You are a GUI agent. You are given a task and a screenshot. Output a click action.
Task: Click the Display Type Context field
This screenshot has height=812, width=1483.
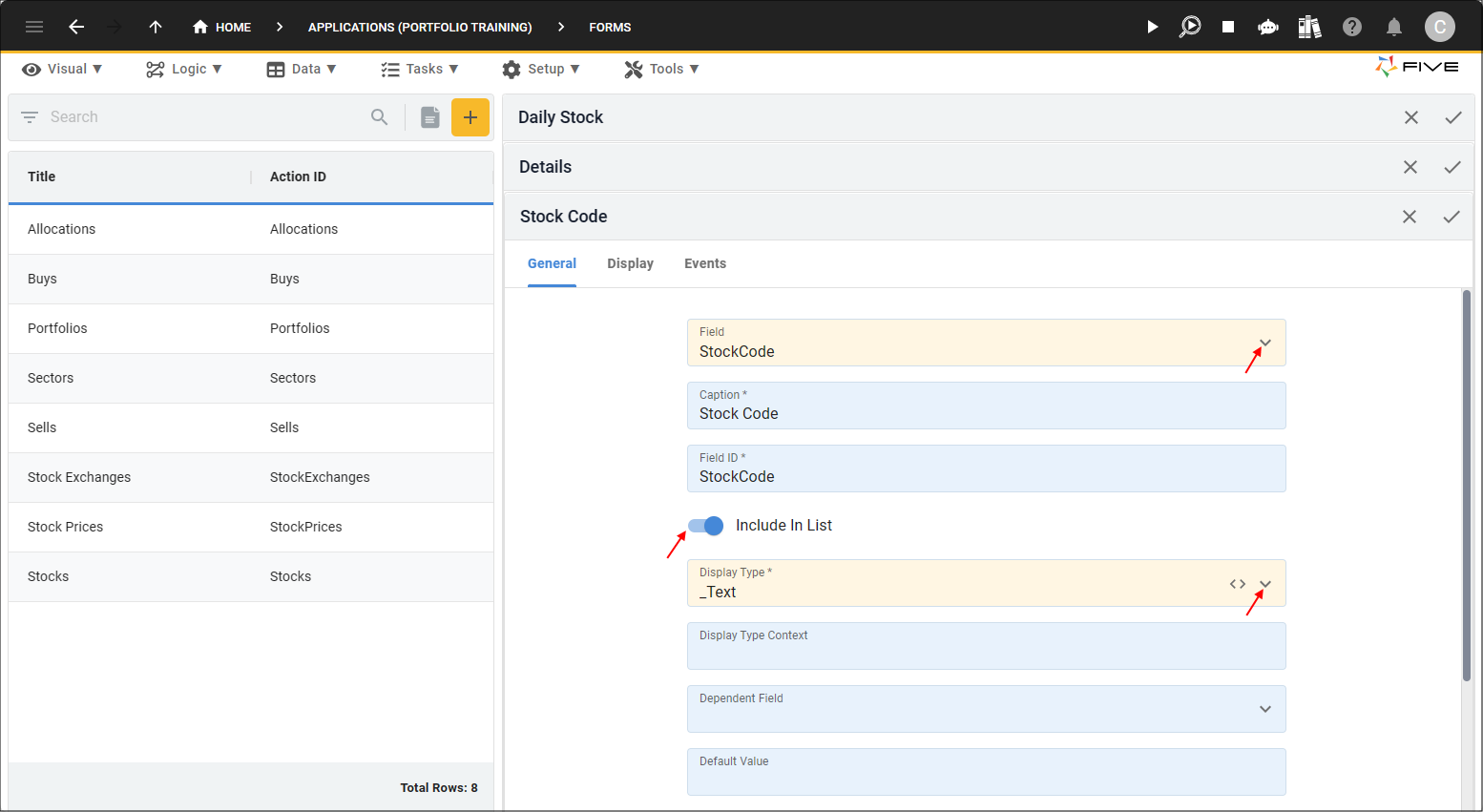[x=987, y=646]
